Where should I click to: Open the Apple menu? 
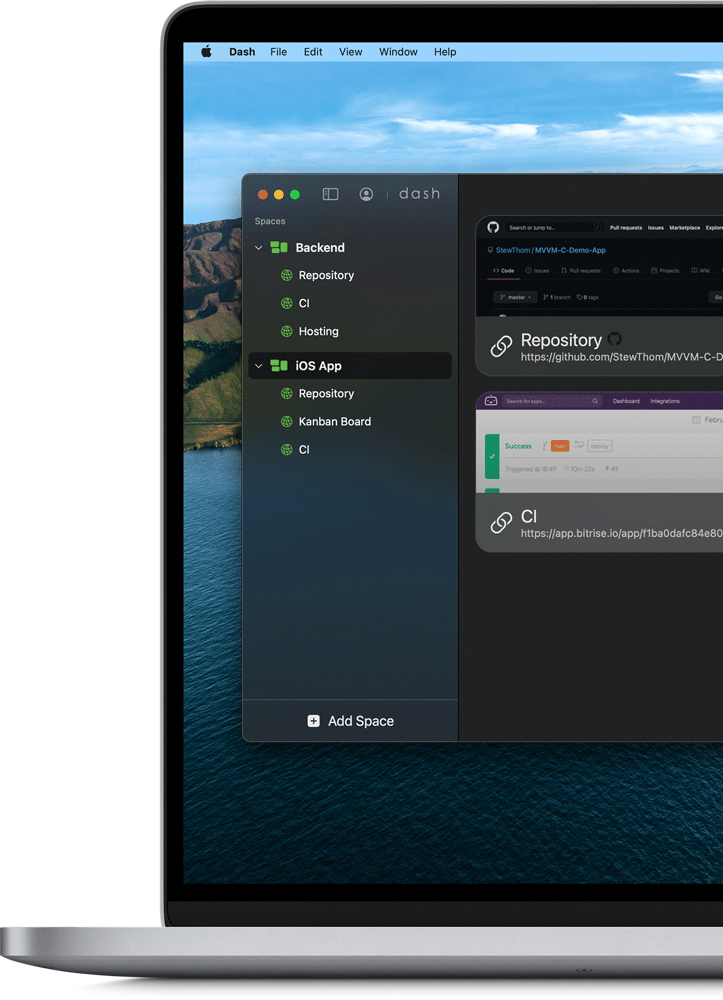(207, 52)
